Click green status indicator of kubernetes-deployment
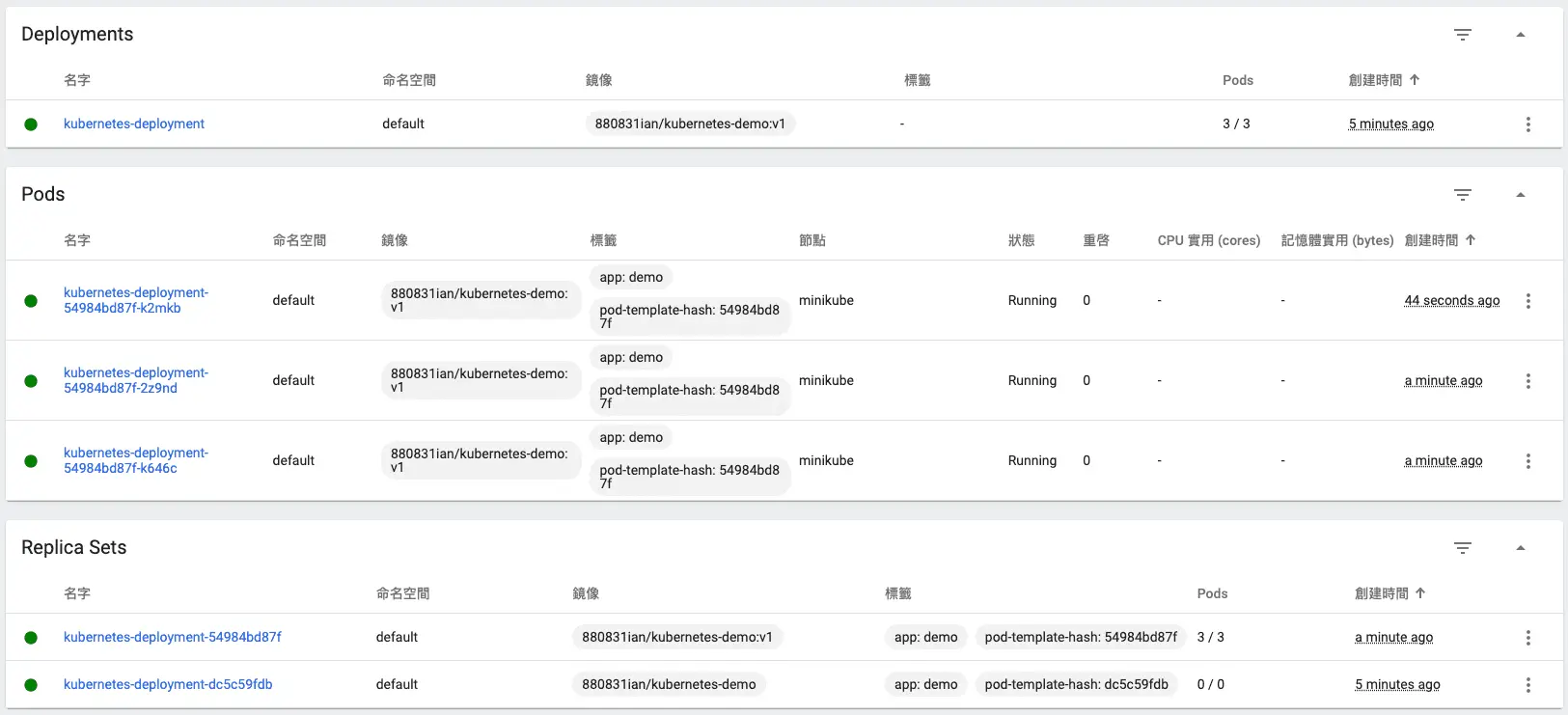The height and width of the screenshot is (715, 1568). (31, 124)
